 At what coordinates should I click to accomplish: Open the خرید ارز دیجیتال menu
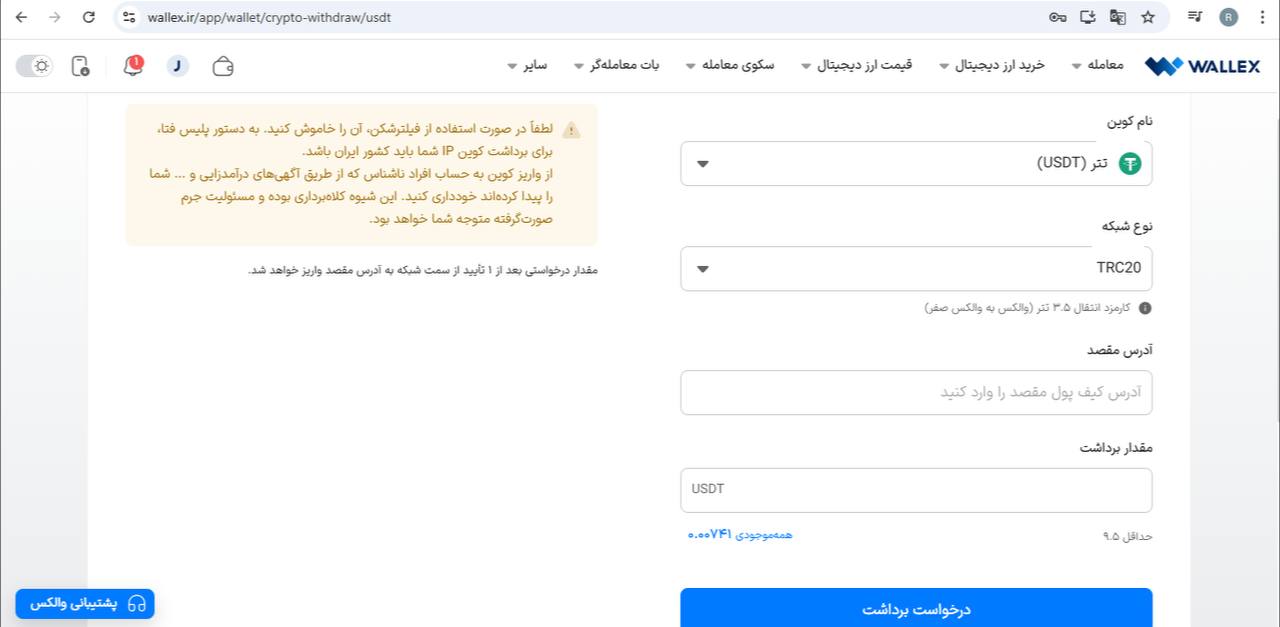[992, 65]
